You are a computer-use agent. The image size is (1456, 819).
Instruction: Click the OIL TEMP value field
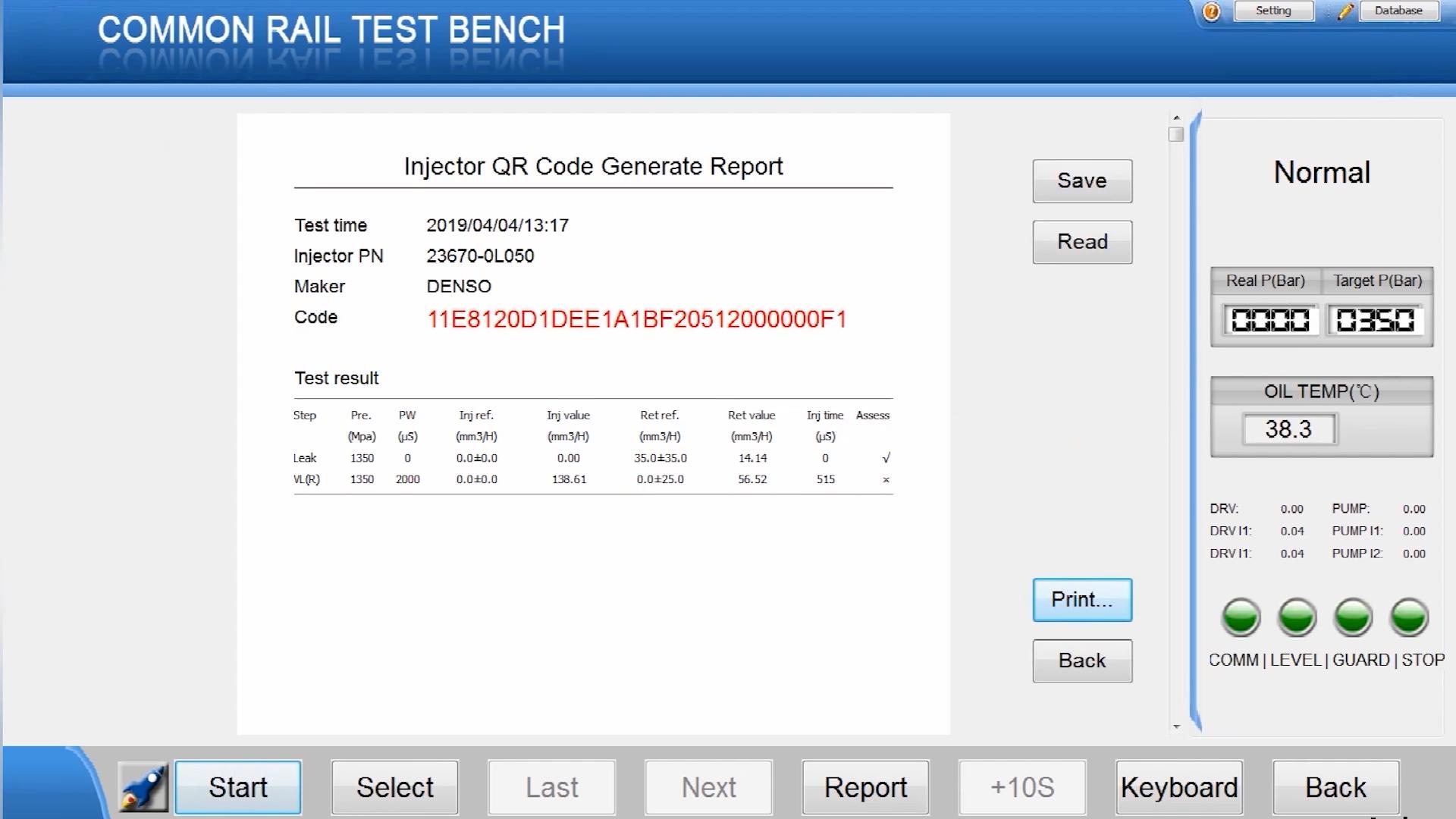pos(1288,429)
